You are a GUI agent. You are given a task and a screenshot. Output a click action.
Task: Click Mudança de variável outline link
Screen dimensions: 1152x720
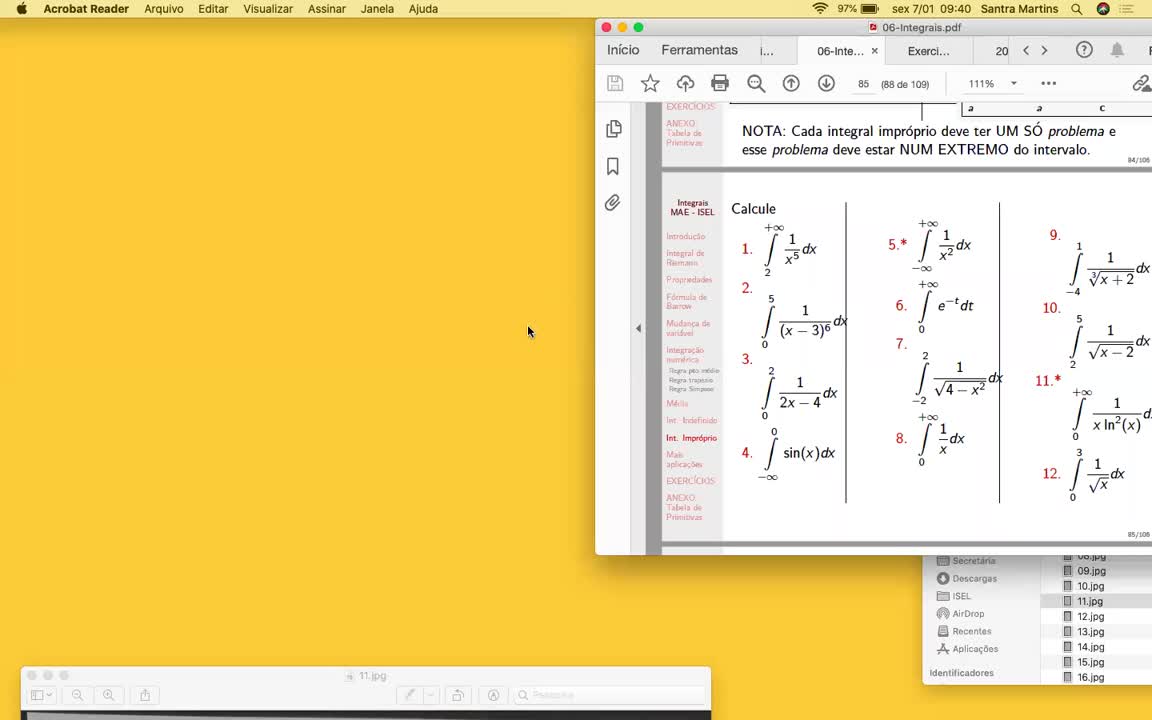pos(688,328)
